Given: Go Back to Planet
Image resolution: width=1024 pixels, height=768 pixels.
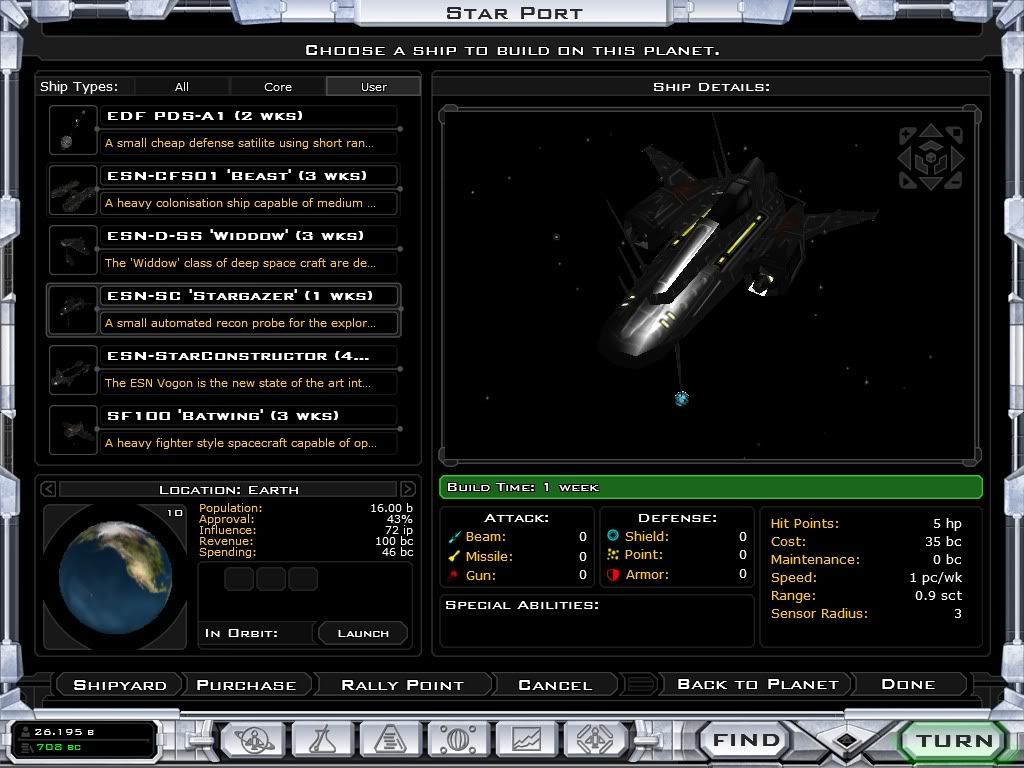Looking at the screenshot, I should point(758,684).
